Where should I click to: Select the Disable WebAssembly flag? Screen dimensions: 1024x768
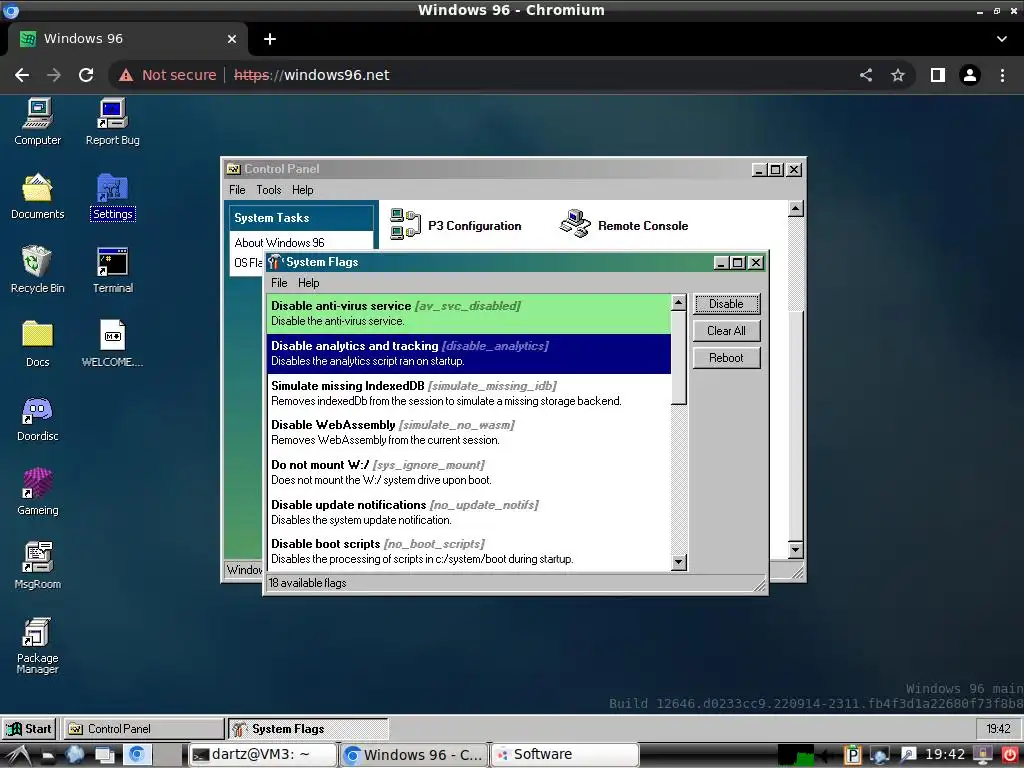point(469,432)
